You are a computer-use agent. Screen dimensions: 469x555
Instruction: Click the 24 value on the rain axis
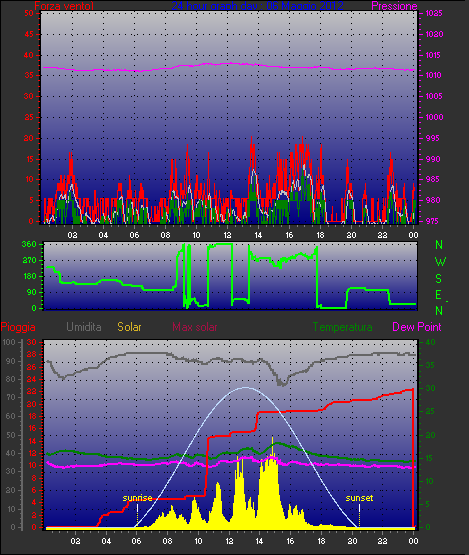[x=32, y=379]
